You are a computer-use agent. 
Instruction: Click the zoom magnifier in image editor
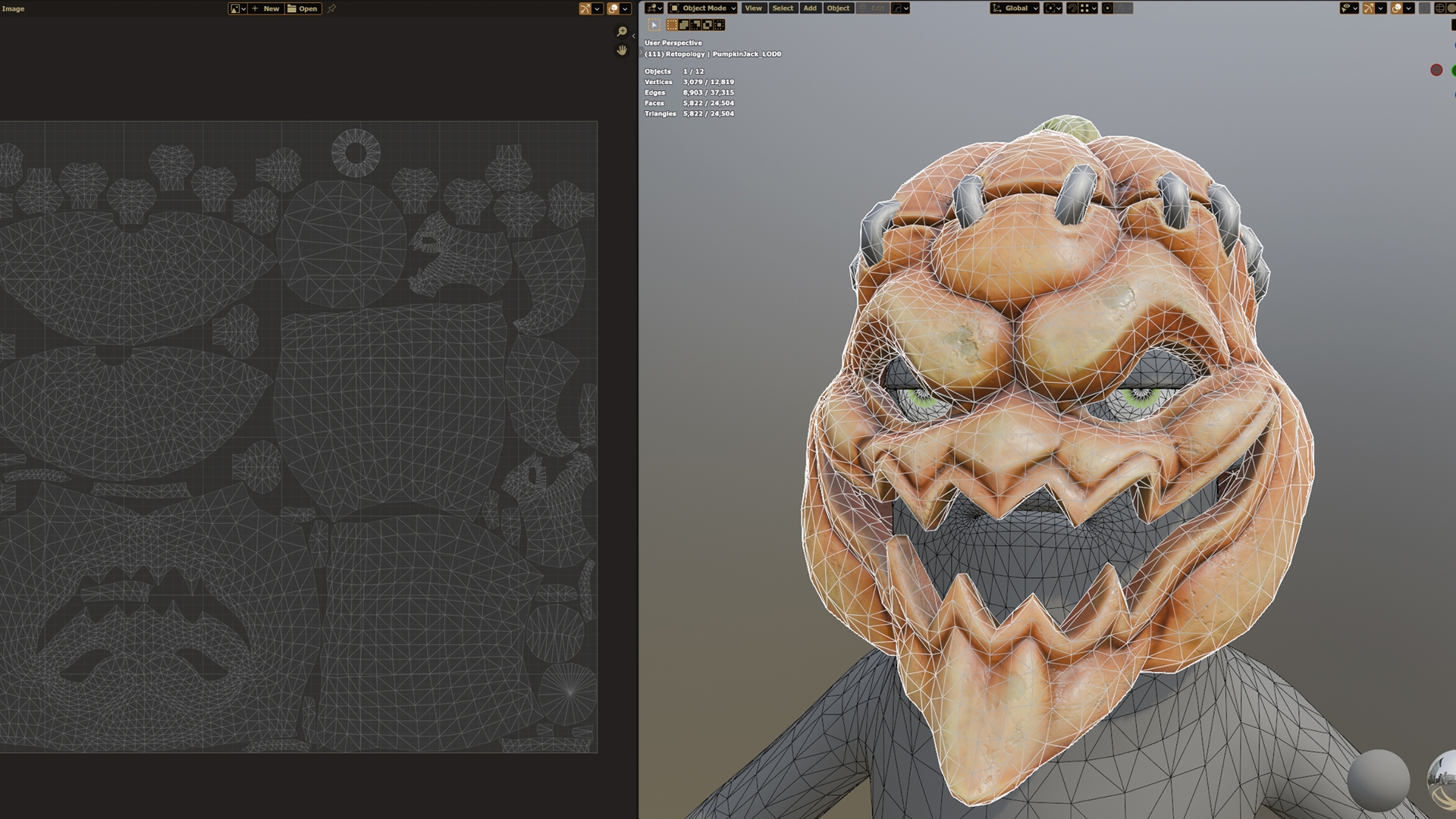(622, 32)
